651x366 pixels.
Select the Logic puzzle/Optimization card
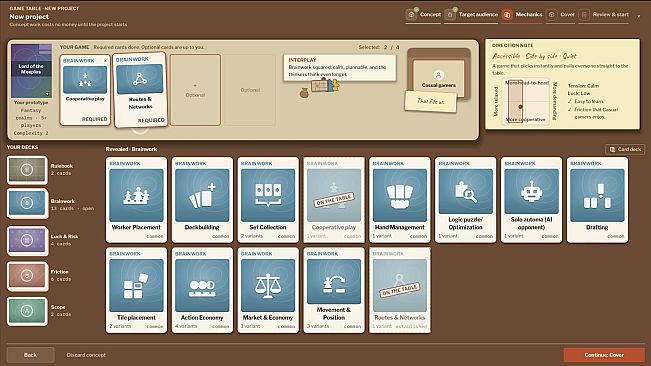(465, 200)
